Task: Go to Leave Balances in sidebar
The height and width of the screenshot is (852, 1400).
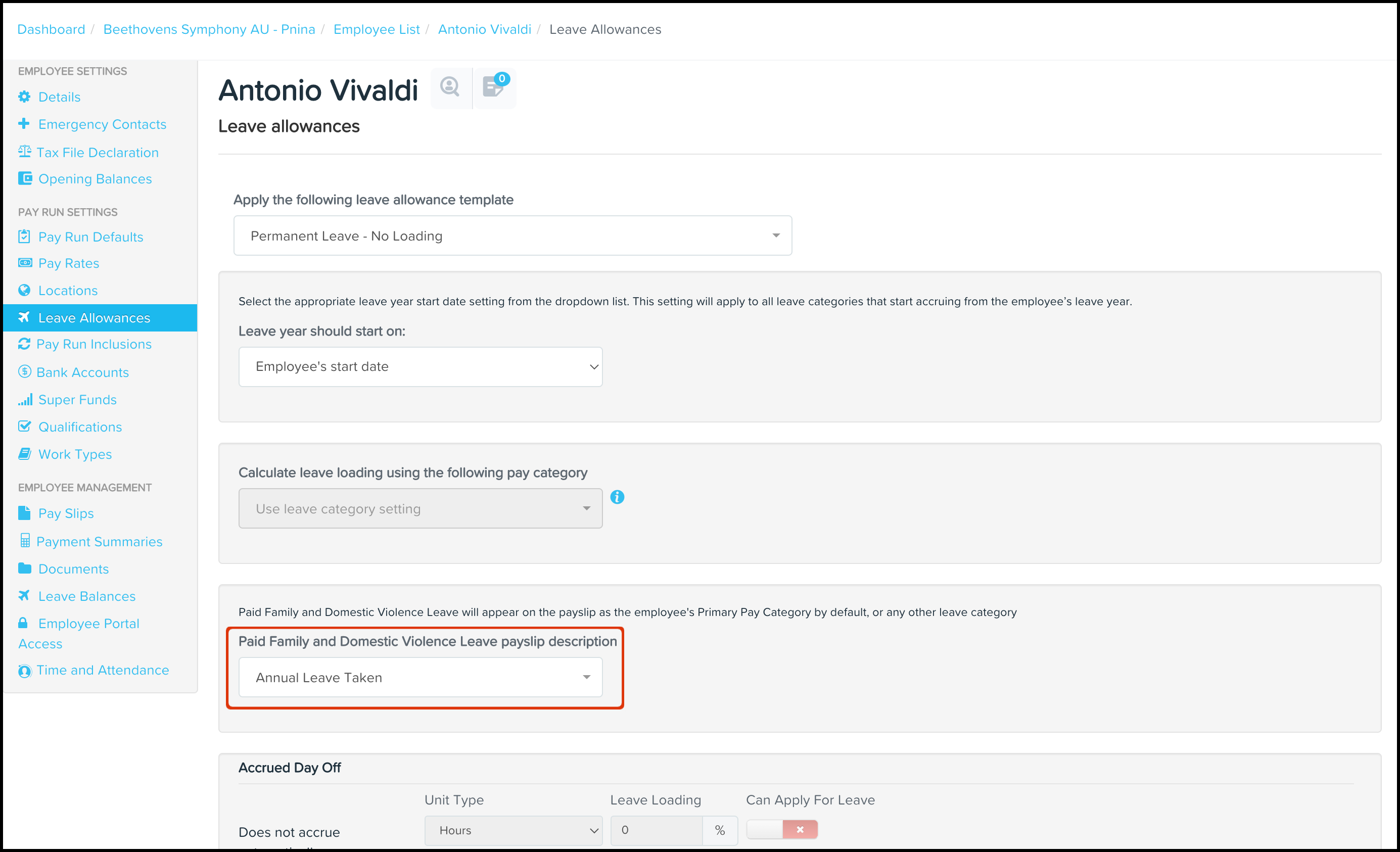Action: click(x=87, y=596)
